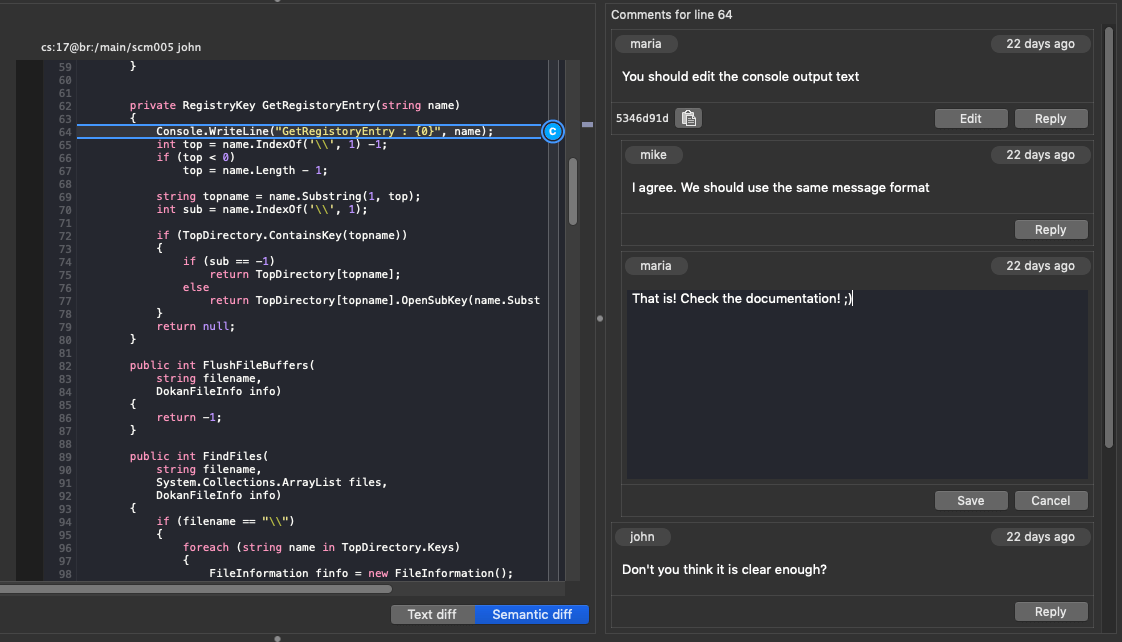The height and width of the screenshot is (642, 1122).
Task: Click the blue comment marker on line 64
Action: (552, 132)
